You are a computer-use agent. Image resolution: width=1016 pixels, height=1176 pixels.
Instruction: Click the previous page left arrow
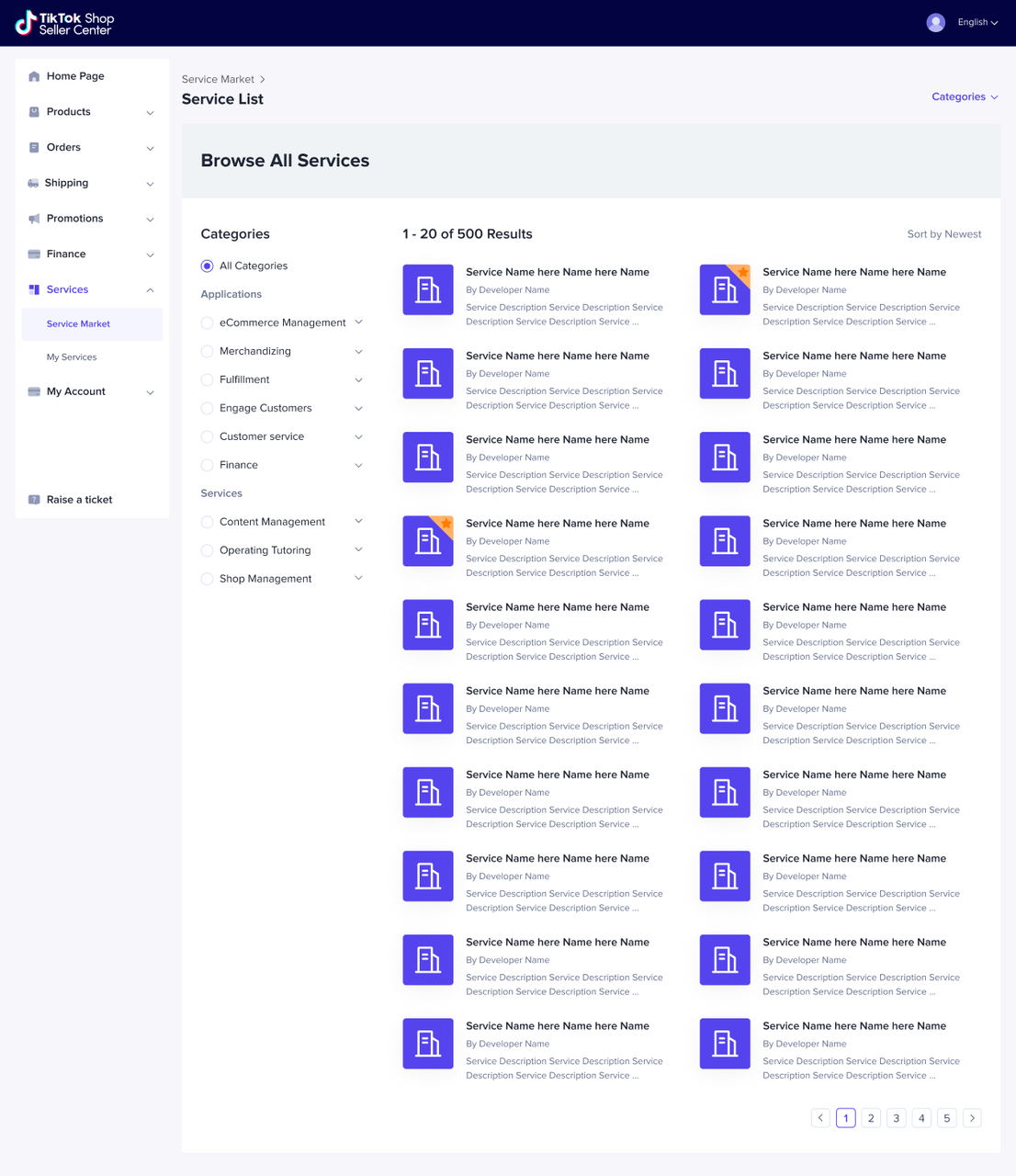pyautogui.click(x=820, y=1118)
